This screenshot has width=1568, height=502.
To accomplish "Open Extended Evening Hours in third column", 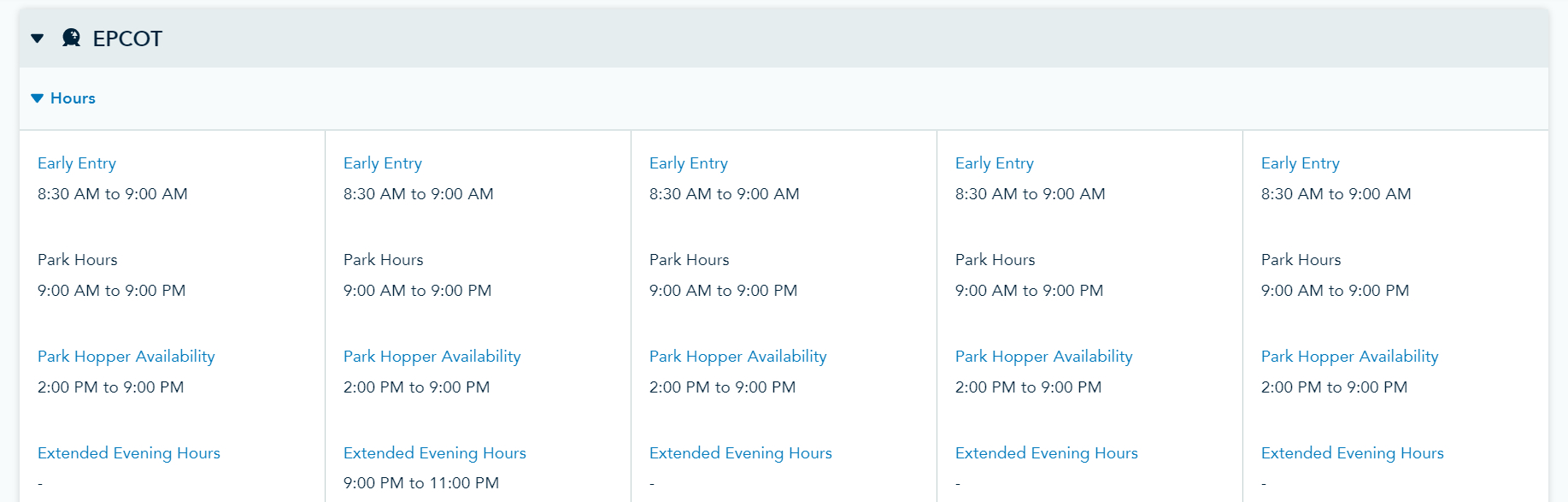I will (741, 453).
